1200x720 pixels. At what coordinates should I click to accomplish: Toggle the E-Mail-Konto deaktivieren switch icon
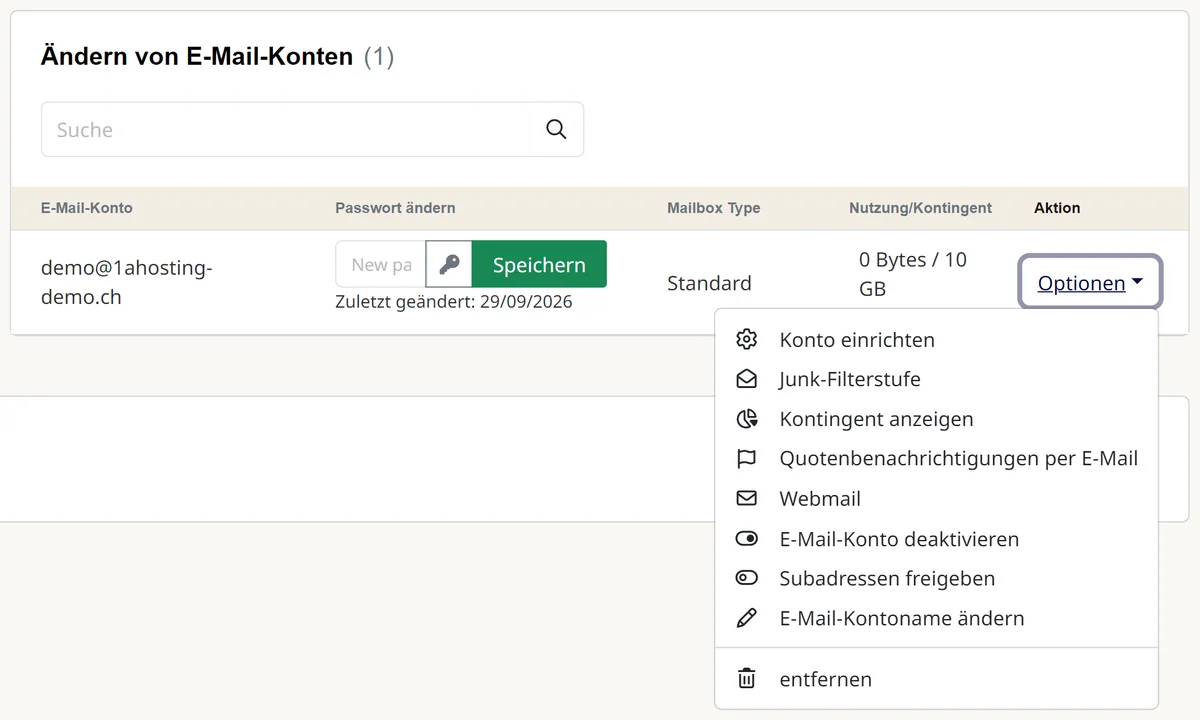point(746,539)
